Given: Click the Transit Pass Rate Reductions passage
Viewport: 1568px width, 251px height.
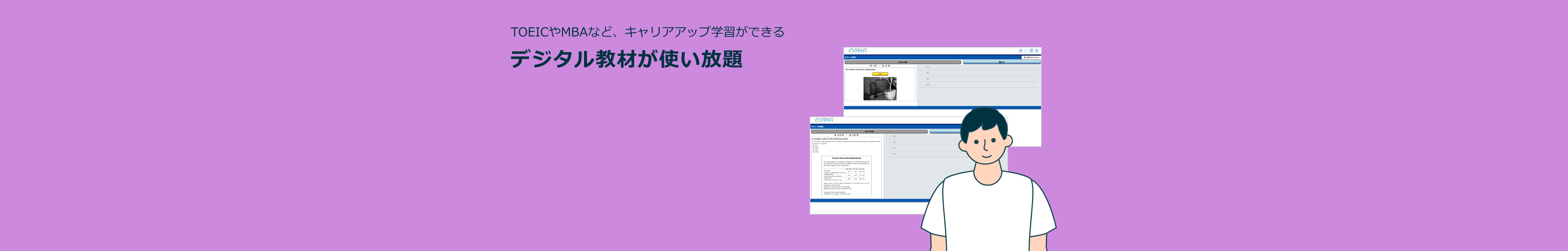Looking at the screenshot, I should tap(847, 177).
